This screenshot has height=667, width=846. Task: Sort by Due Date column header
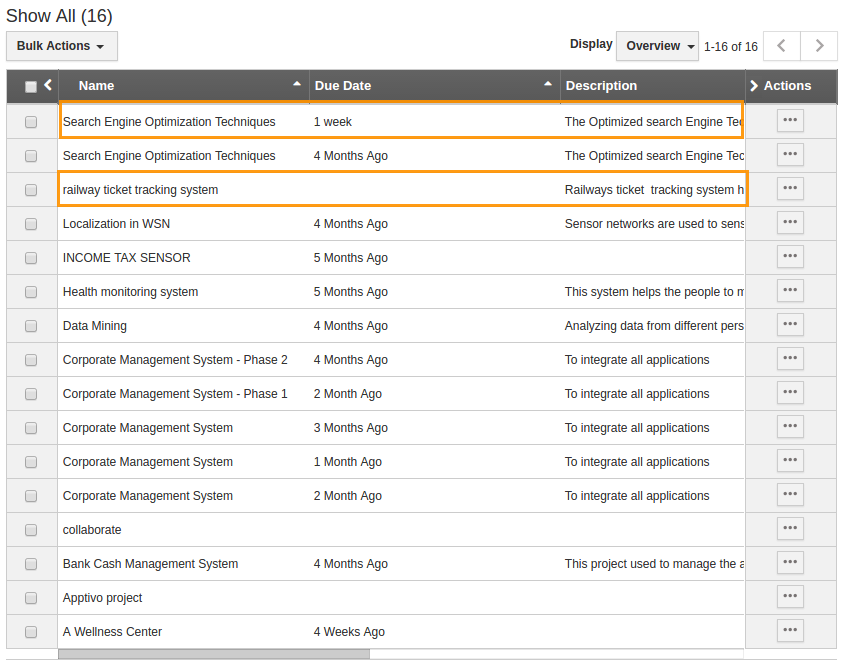pyautogui.click(x=343, y=86)
